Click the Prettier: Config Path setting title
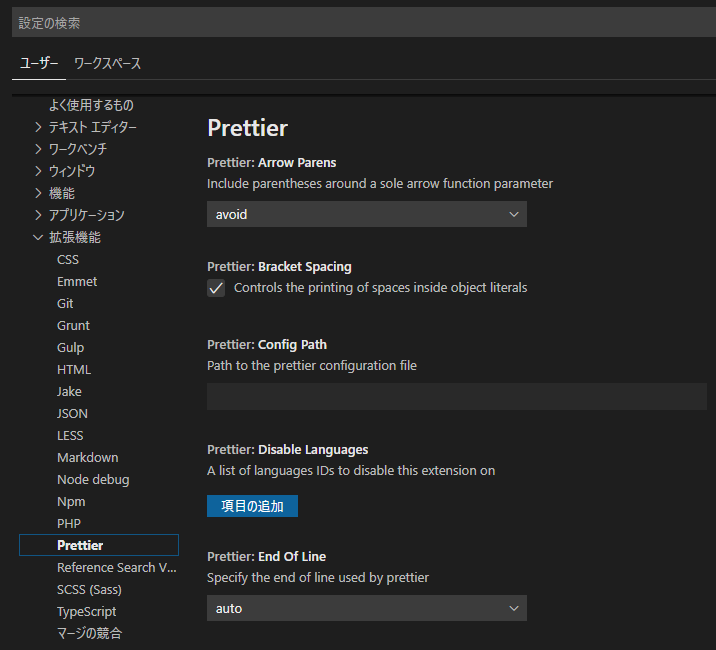The width and height of the screenshot is (716, 650). point(267,344)
